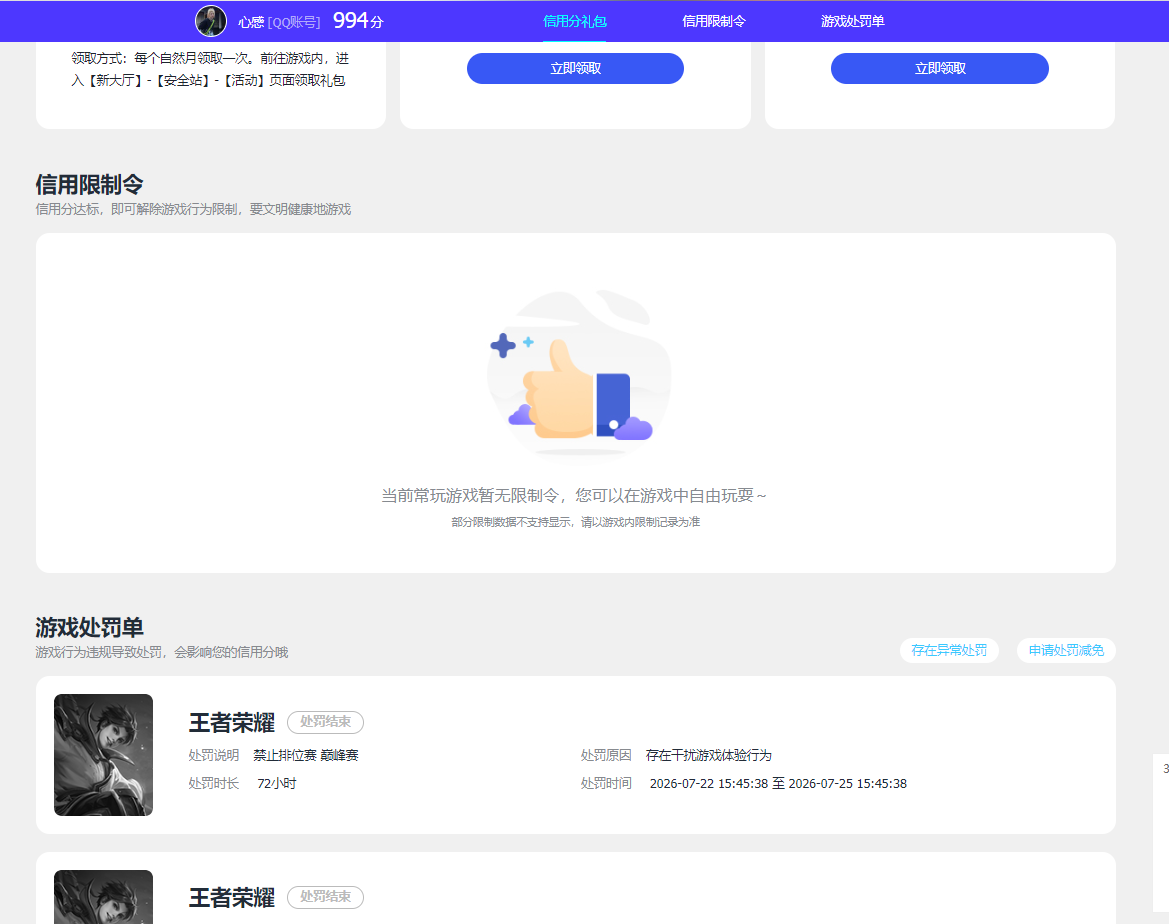Screen dimensions: 1169x924
Task: Click the 72小时 penalty duration value
Action: 277,784
